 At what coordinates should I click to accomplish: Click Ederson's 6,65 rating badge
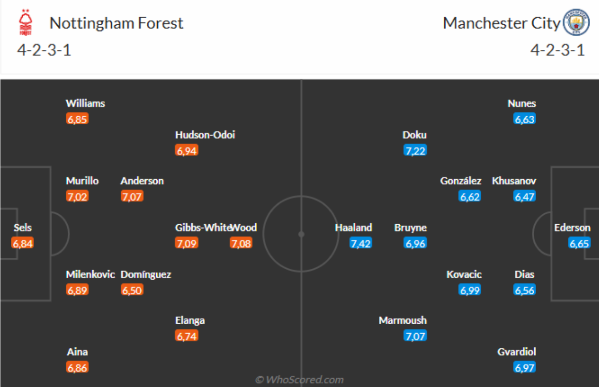(579, 243)
